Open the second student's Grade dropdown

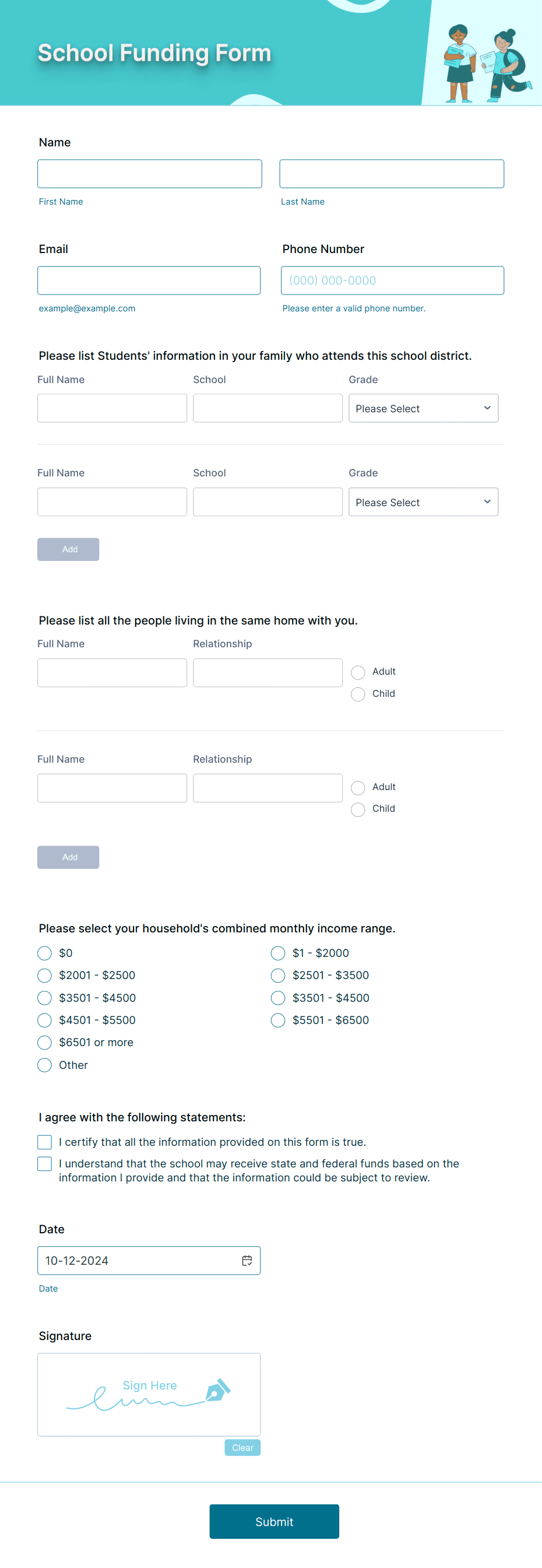423,501
